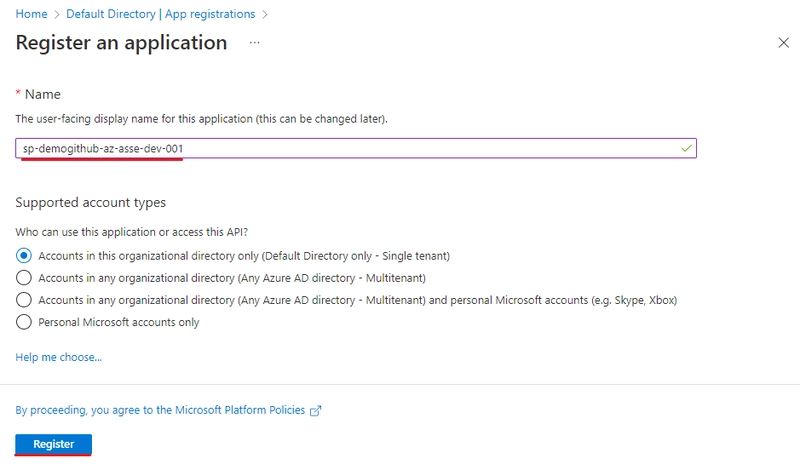Viewport: 800px width, 464px height.
Task: Select the single tenant radio button
Action: (x=23, y=255)
